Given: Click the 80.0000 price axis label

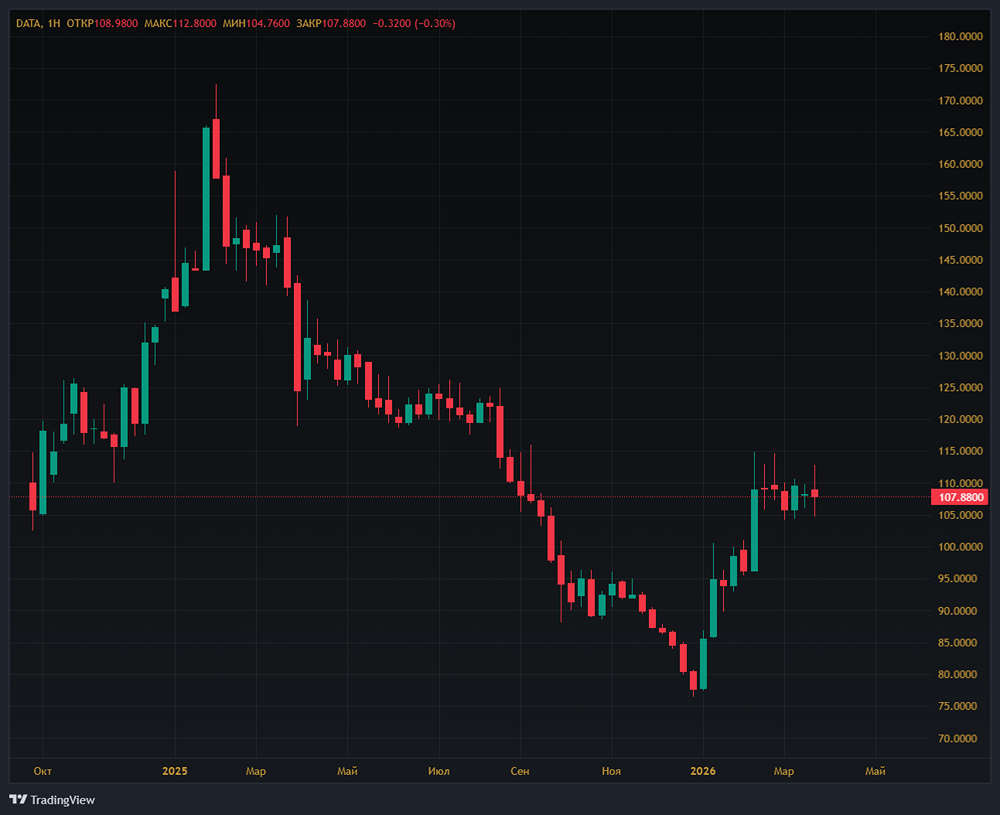Looking at the screenshot, I should (x=957, y=674).
